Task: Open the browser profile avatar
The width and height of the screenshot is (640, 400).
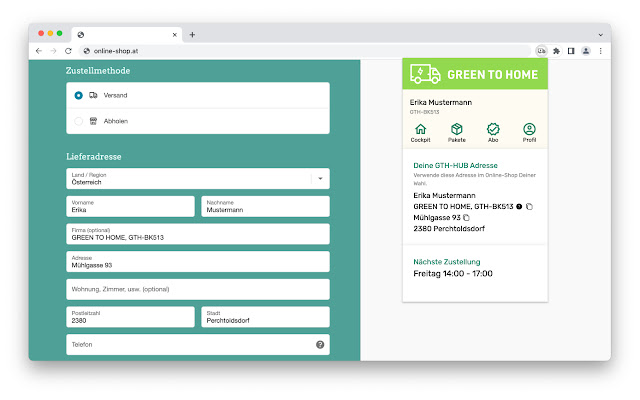Action: [586, 51]
